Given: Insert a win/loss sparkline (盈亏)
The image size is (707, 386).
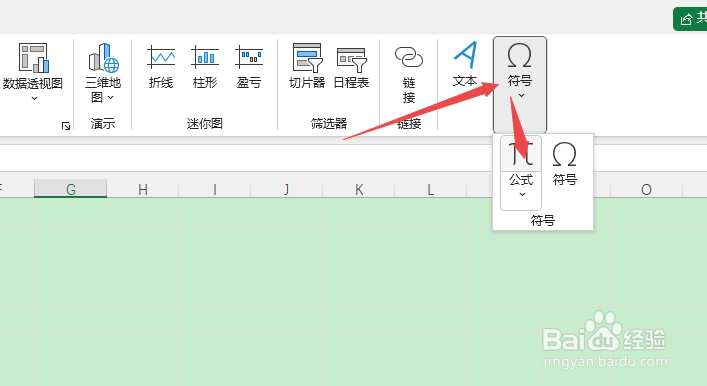Looking at the screenshot, I should click(x=249, y=67).
